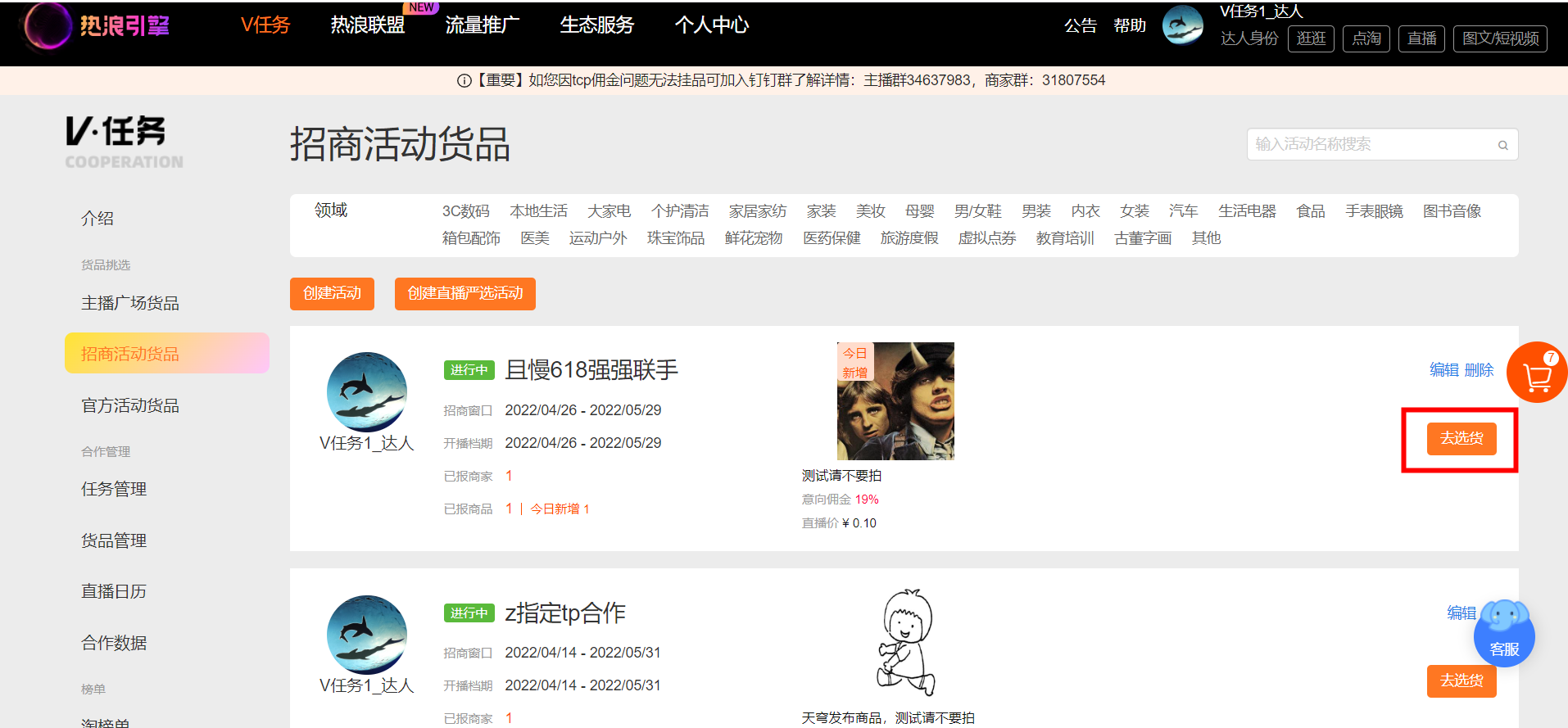1568x728 pixels.
Task: Click the V·任务 Cooperation logo
Action: (x=124, y=142)
